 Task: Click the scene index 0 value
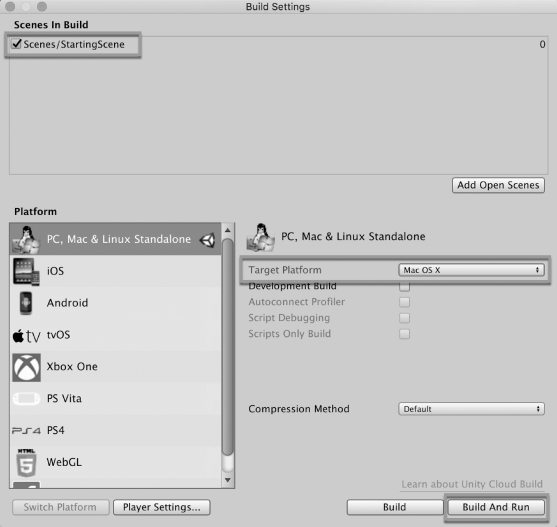[542, 44]
